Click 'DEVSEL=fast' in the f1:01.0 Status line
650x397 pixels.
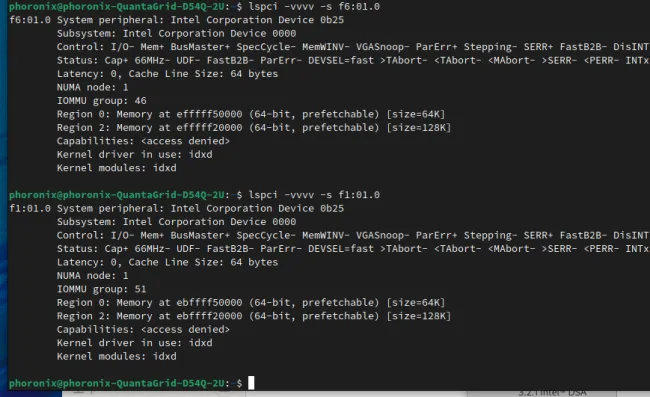click(x=341, y=249)
